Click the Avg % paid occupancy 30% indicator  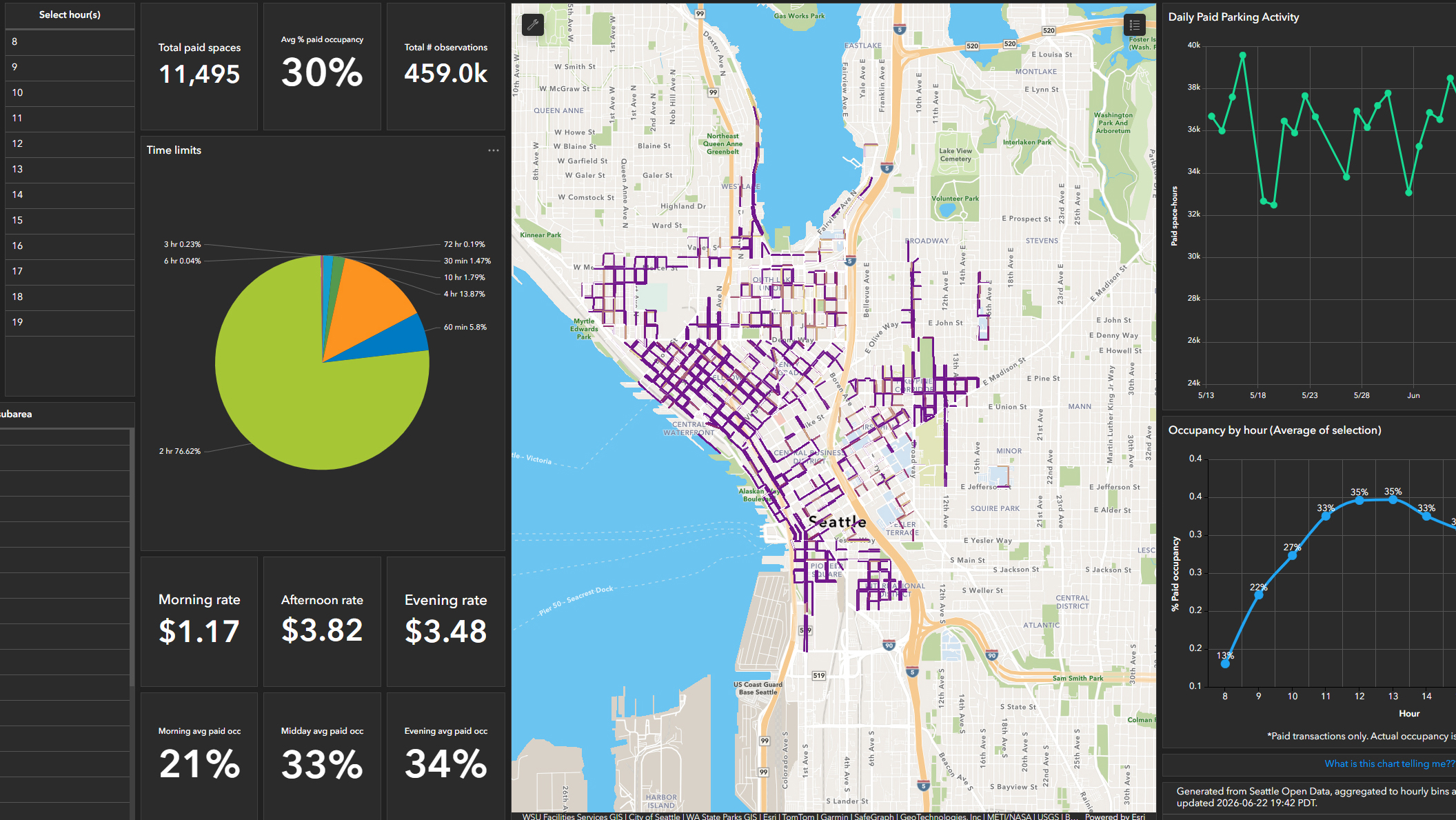(322, 66)
